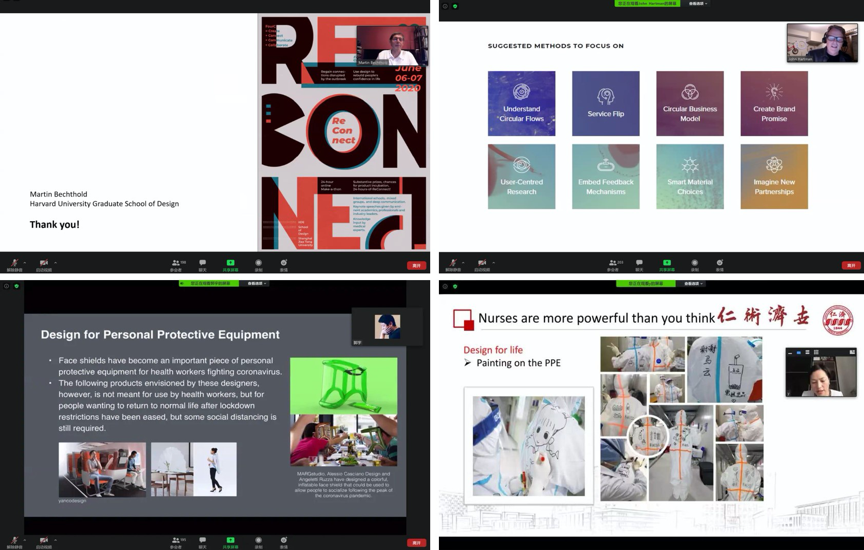864x550 pixels.
Task: Leave the meeting in Suggested Methods window
Action: point(851,265)
